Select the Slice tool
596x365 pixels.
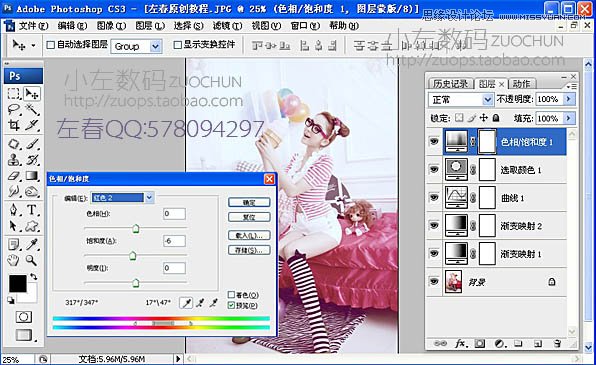coord(32,125)
